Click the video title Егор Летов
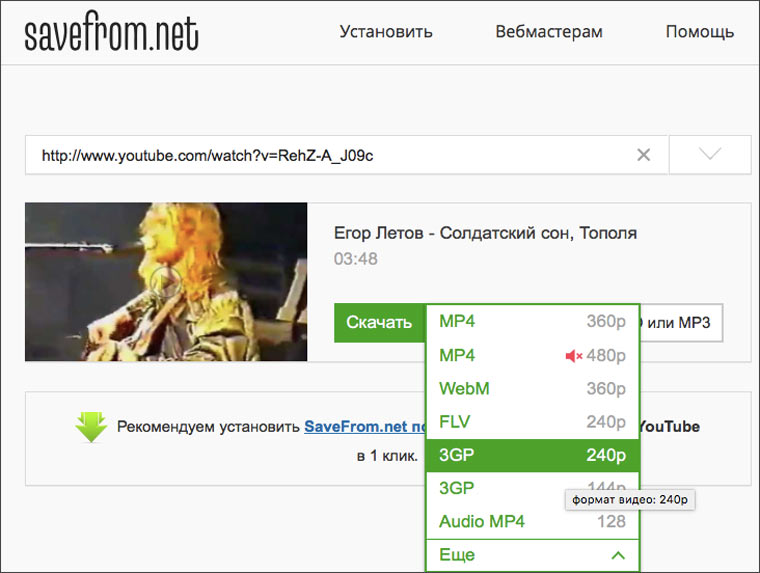 (485, 233)
